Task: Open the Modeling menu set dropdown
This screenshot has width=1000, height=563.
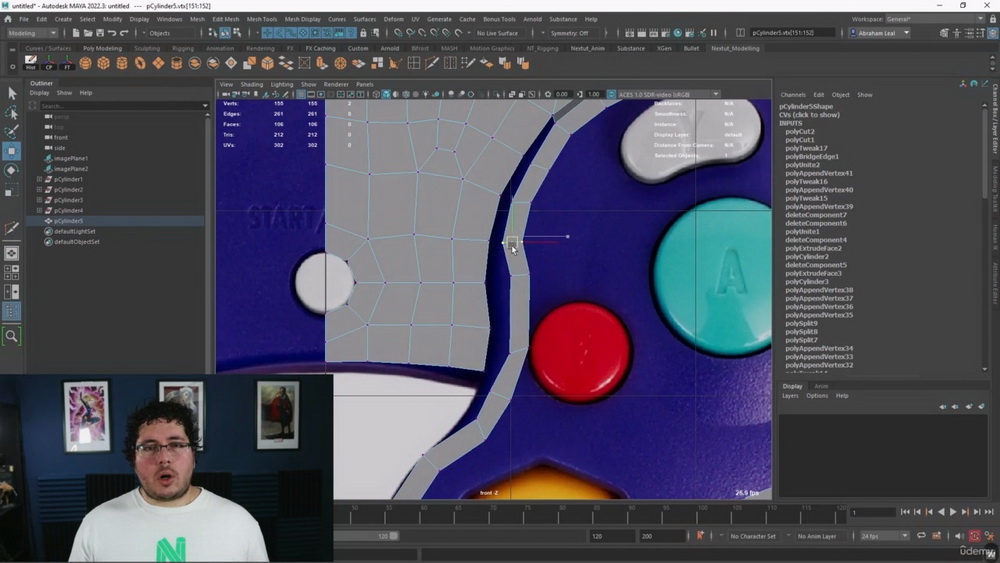Action: point(31,33)
